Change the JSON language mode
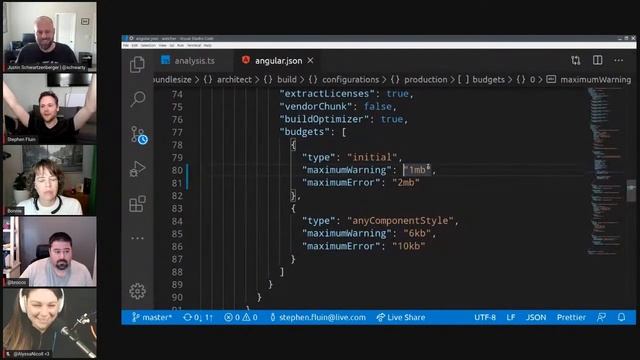The image size is (640, 360). click(536, 317)
